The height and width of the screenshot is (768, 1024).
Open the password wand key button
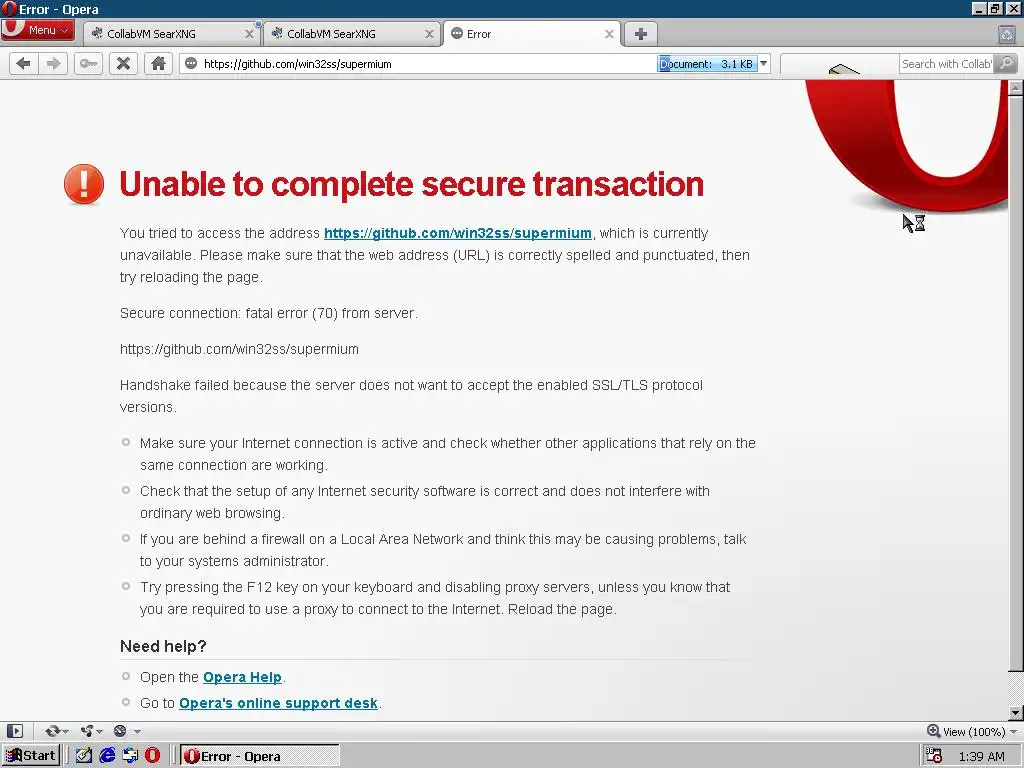88,63
